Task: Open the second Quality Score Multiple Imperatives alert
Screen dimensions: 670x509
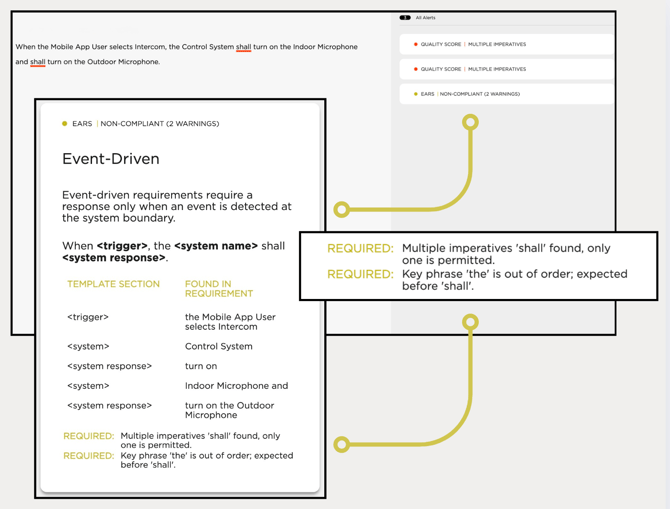Action: coord(474,69)
